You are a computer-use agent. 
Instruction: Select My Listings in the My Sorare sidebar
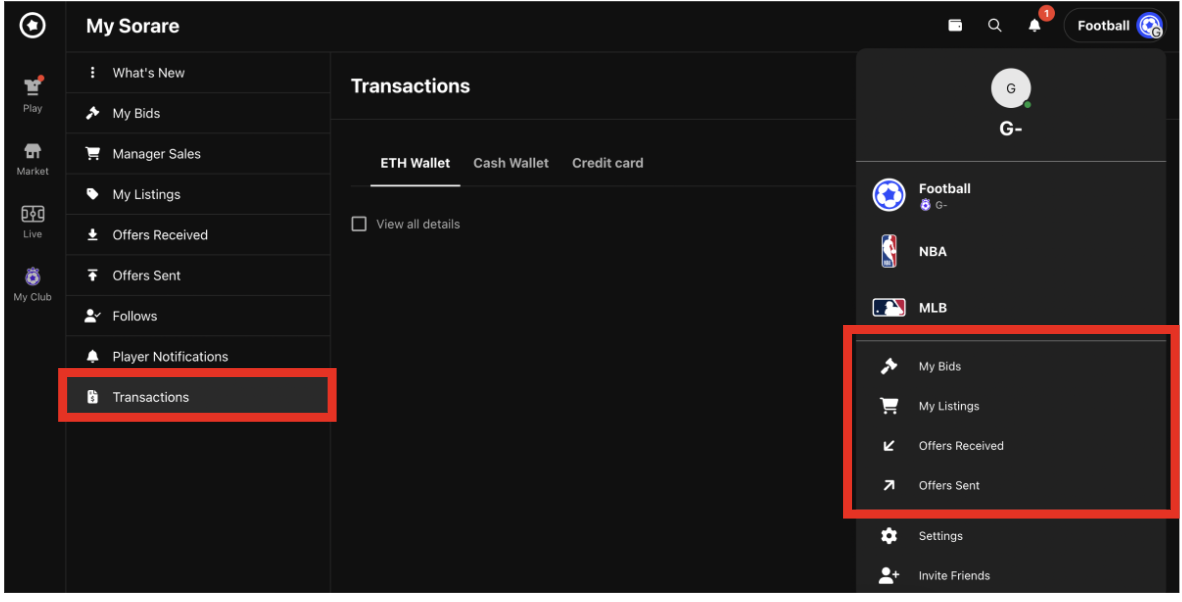[198, 194]
